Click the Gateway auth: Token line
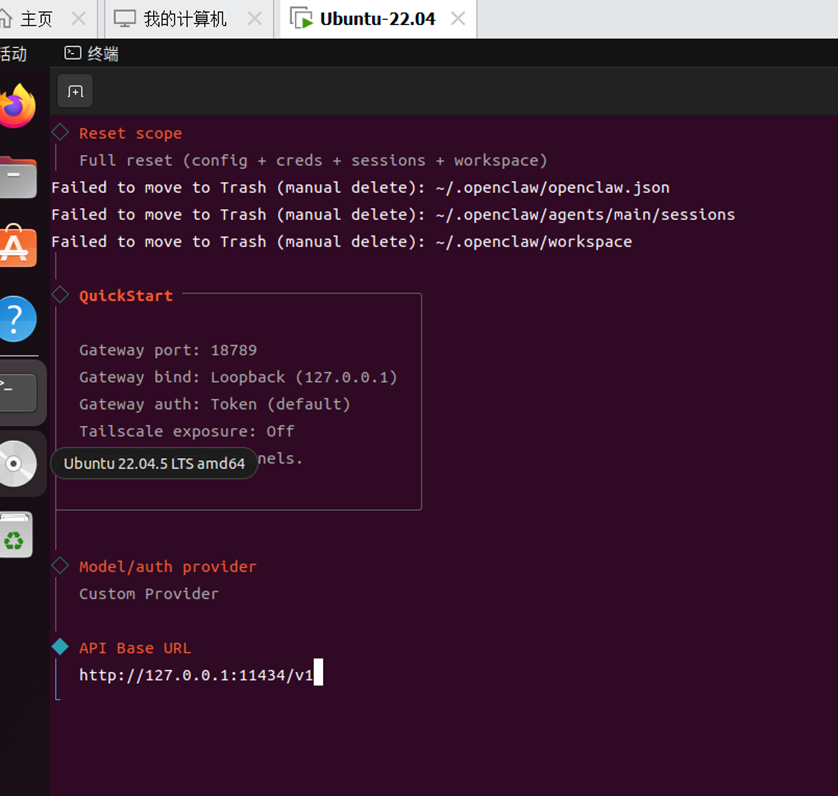Viewport: 838px width, 796px height. click(215, 404)
